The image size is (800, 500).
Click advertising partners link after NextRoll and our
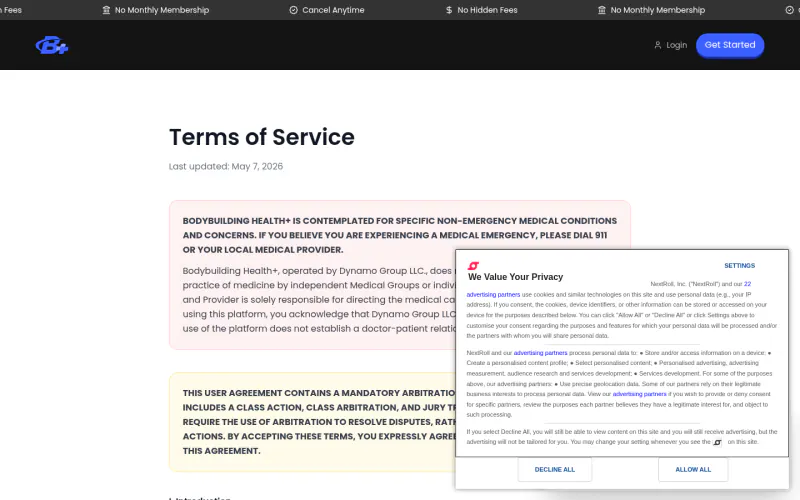540,353
